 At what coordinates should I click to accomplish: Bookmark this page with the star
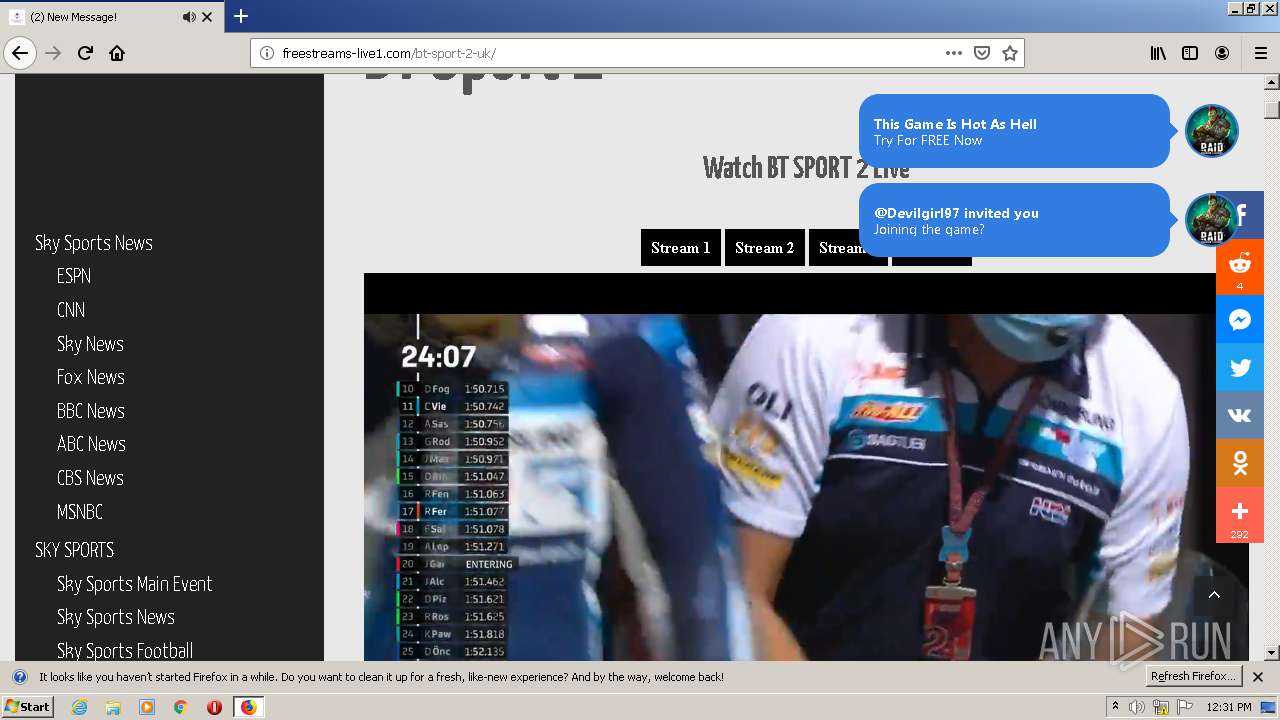1010,53
